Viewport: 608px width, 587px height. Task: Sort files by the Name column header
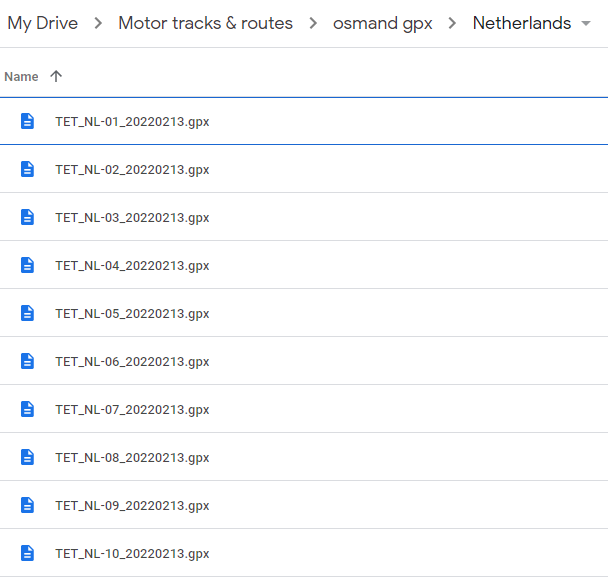(21, 76)
